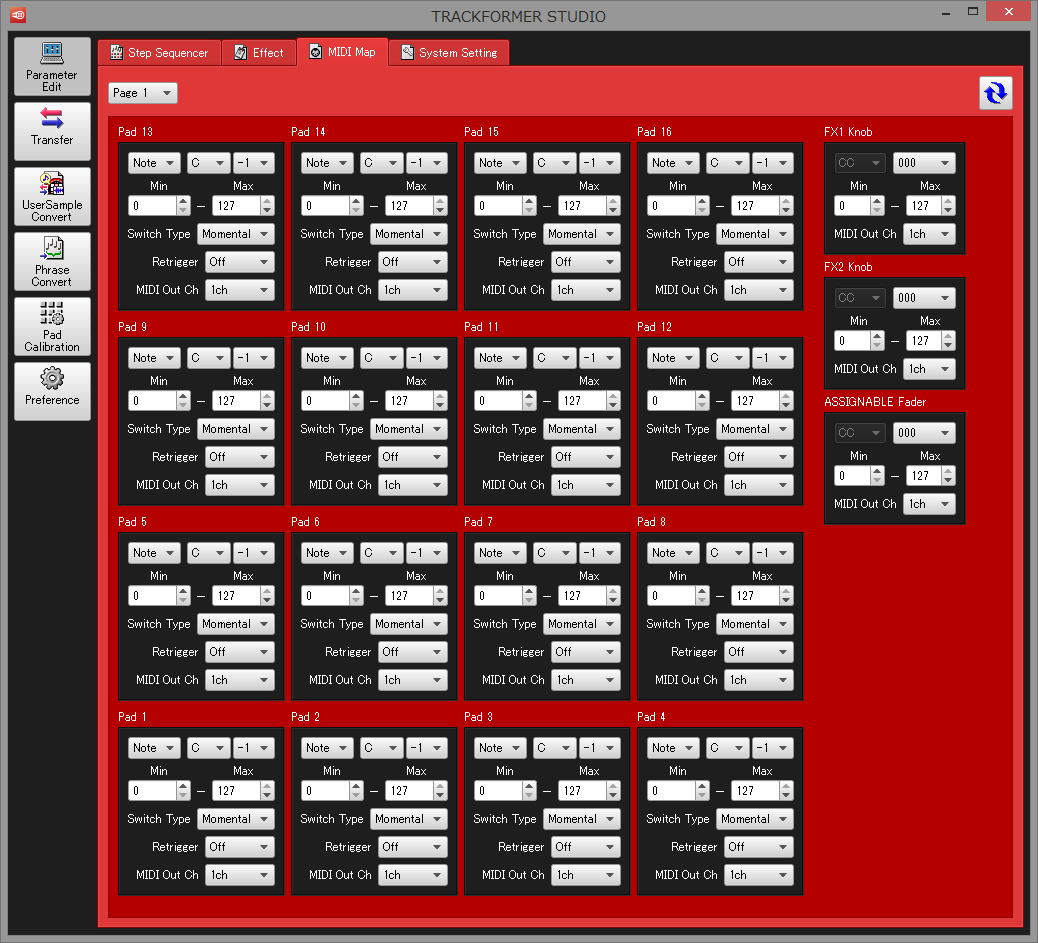This screenshot has height=943, width=1038.
Task: Open Pad 15 octave -1 dropdown
Action: (600, 163)
